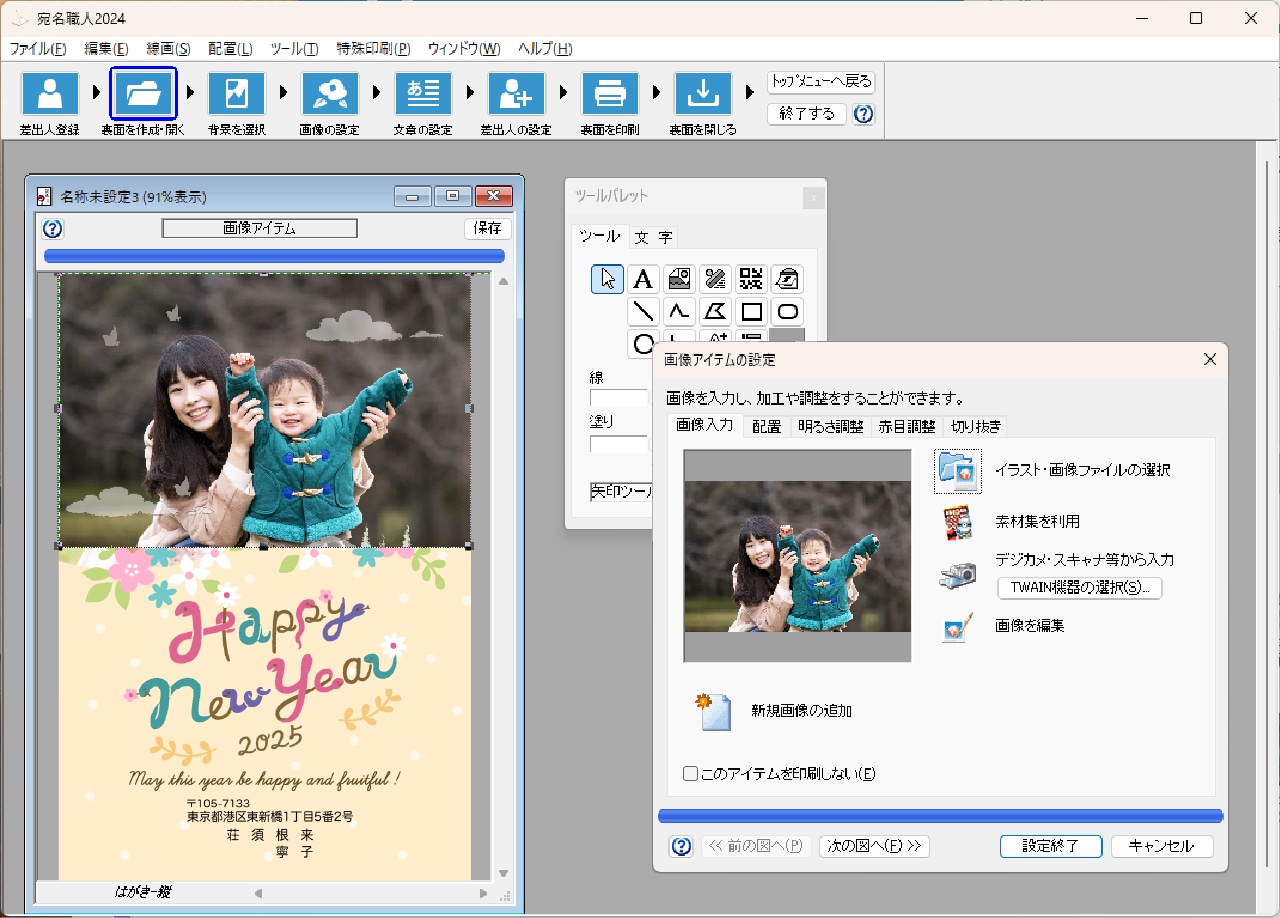The height and width of the screenshot is (918, 1280).
Task: Open the 差出人登録 sender registration step
Action: pyautogui.click(x=50, y=94)
